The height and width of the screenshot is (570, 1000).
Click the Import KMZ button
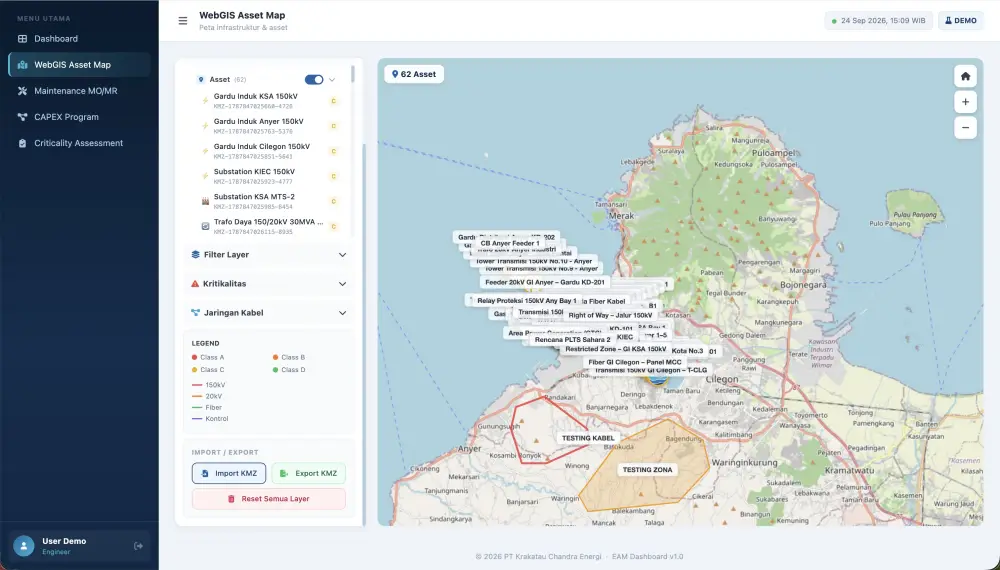229,473
